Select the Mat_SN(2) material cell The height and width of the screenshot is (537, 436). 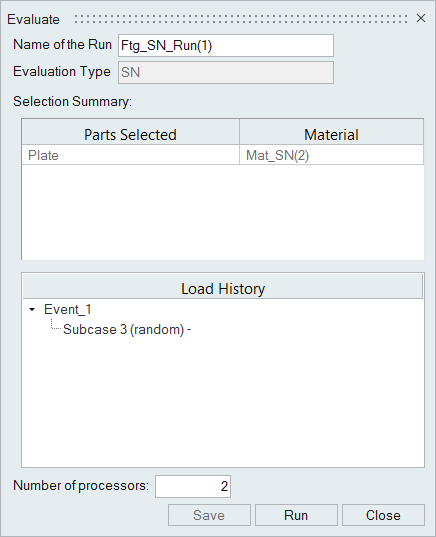coord(332,155)
